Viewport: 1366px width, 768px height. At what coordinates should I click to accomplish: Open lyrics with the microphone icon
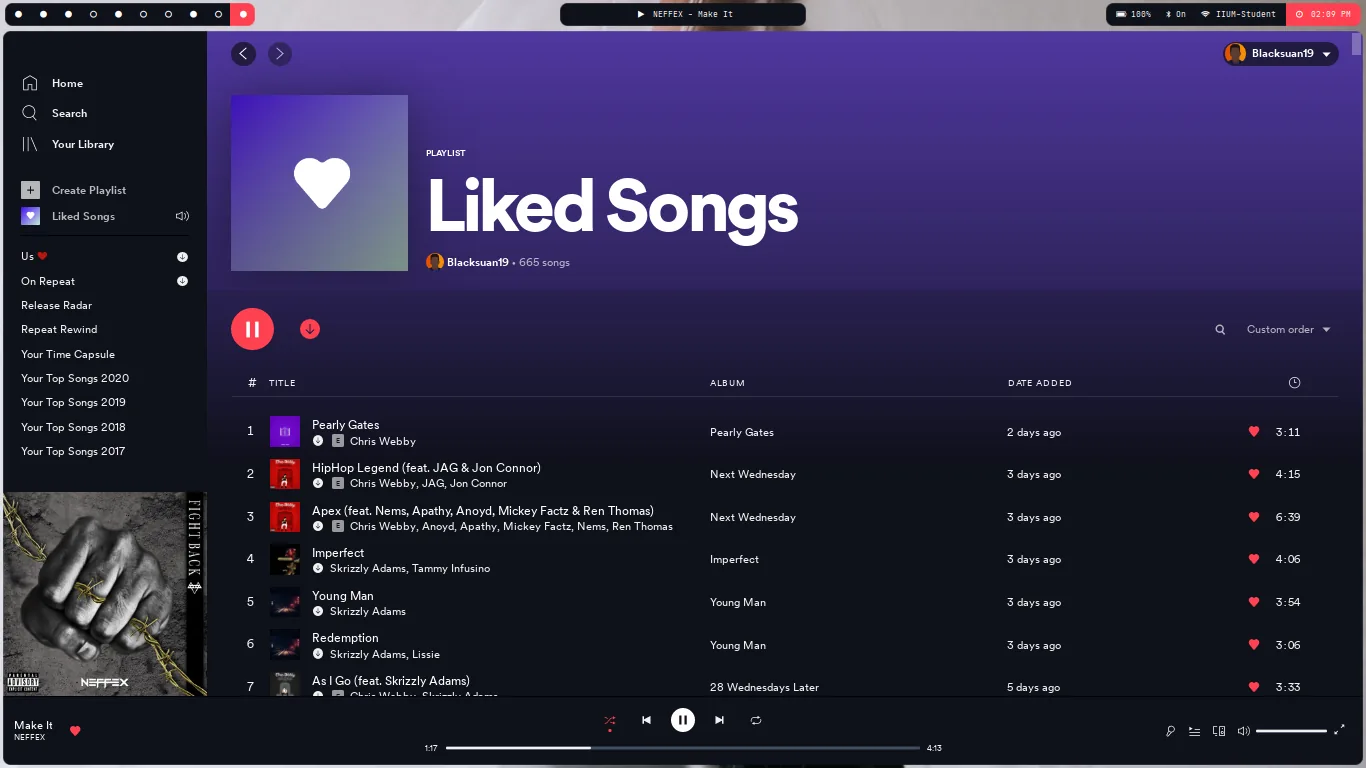[x=1170, y=731]
